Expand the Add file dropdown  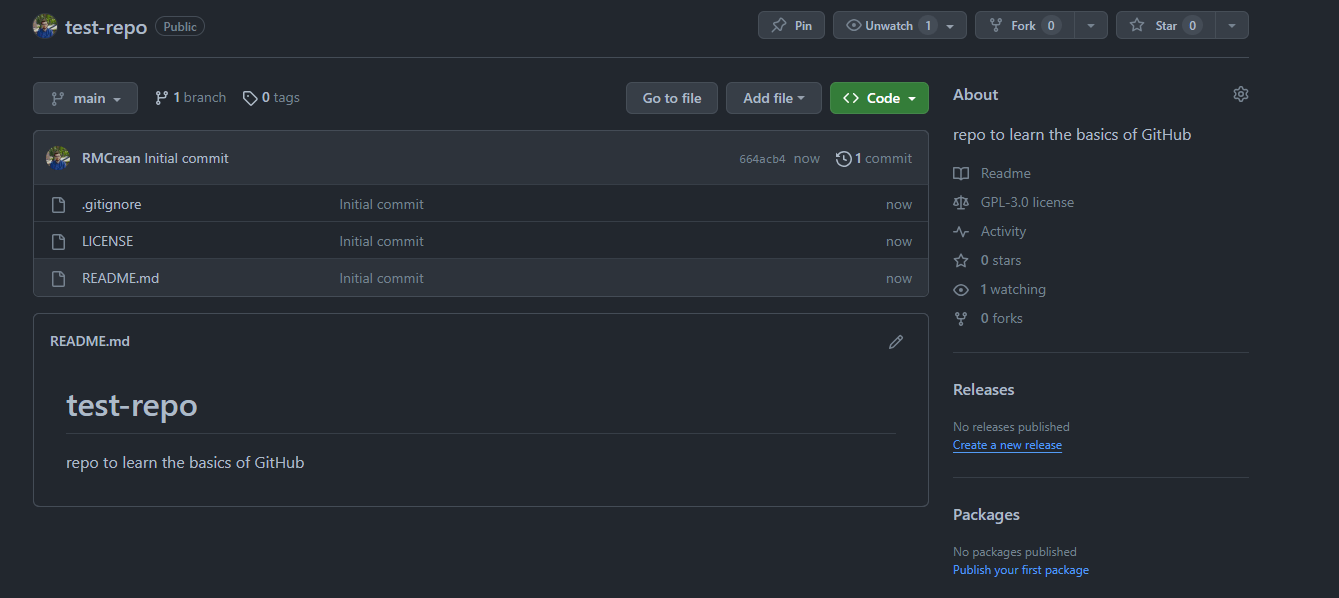coord(774,98)
